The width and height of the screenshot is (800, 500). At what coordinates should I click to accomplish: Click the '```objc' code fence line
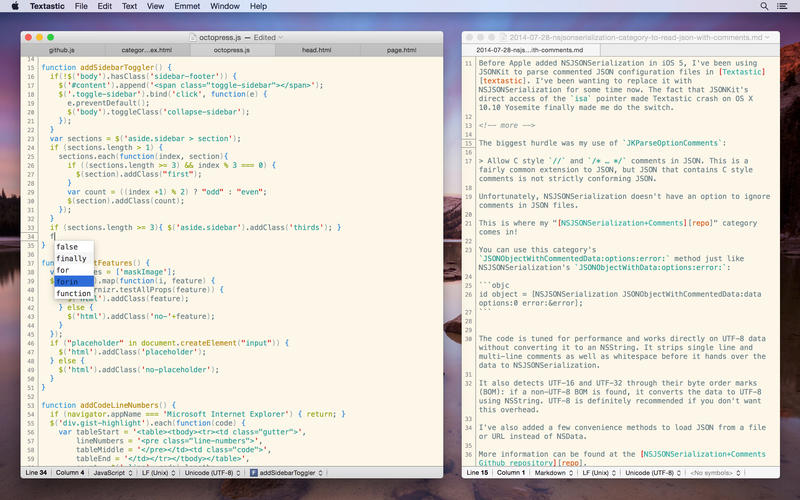tap(494, 285)
